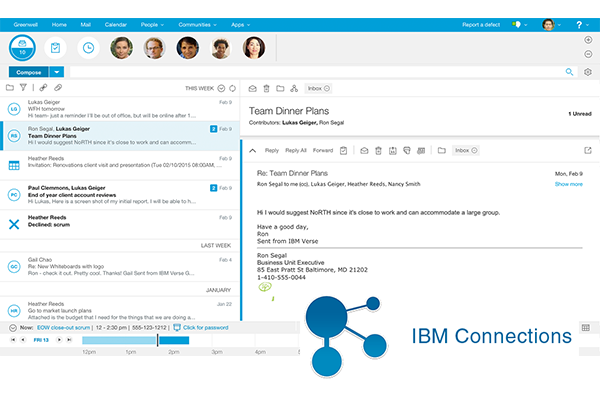Expand the Apps menu
Viewport: 600px width, 410px height.
click(240, 25)
